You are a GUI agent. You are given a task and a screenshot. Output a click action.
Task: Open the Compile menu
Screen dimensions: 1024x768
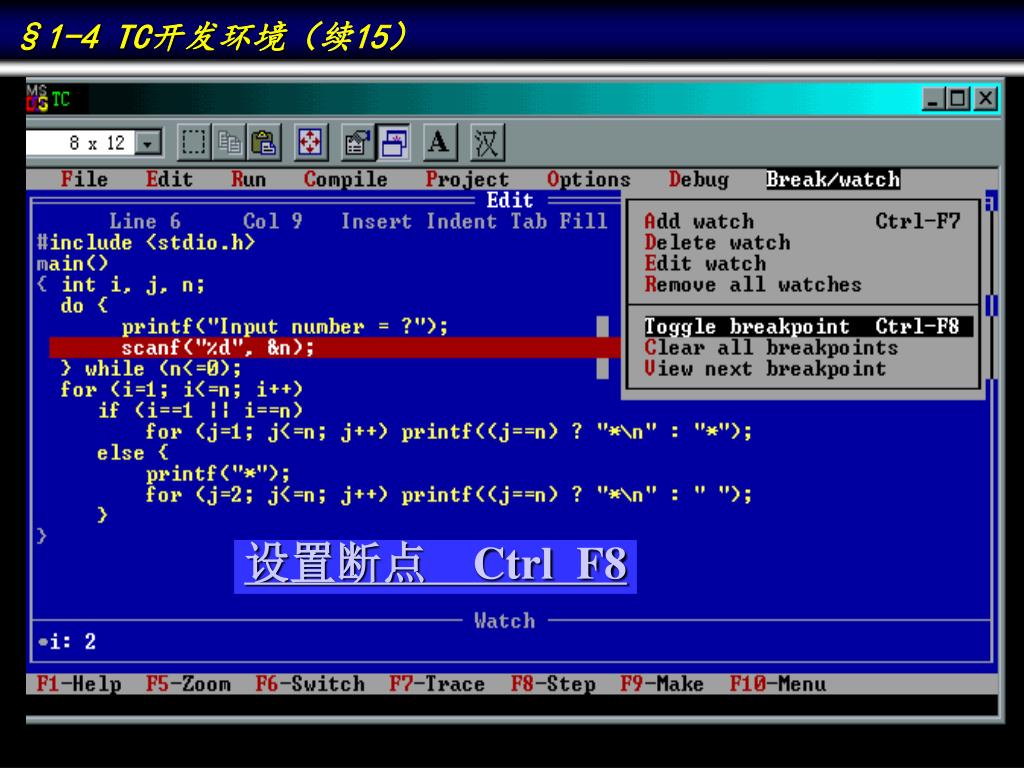tap(345, 179)
